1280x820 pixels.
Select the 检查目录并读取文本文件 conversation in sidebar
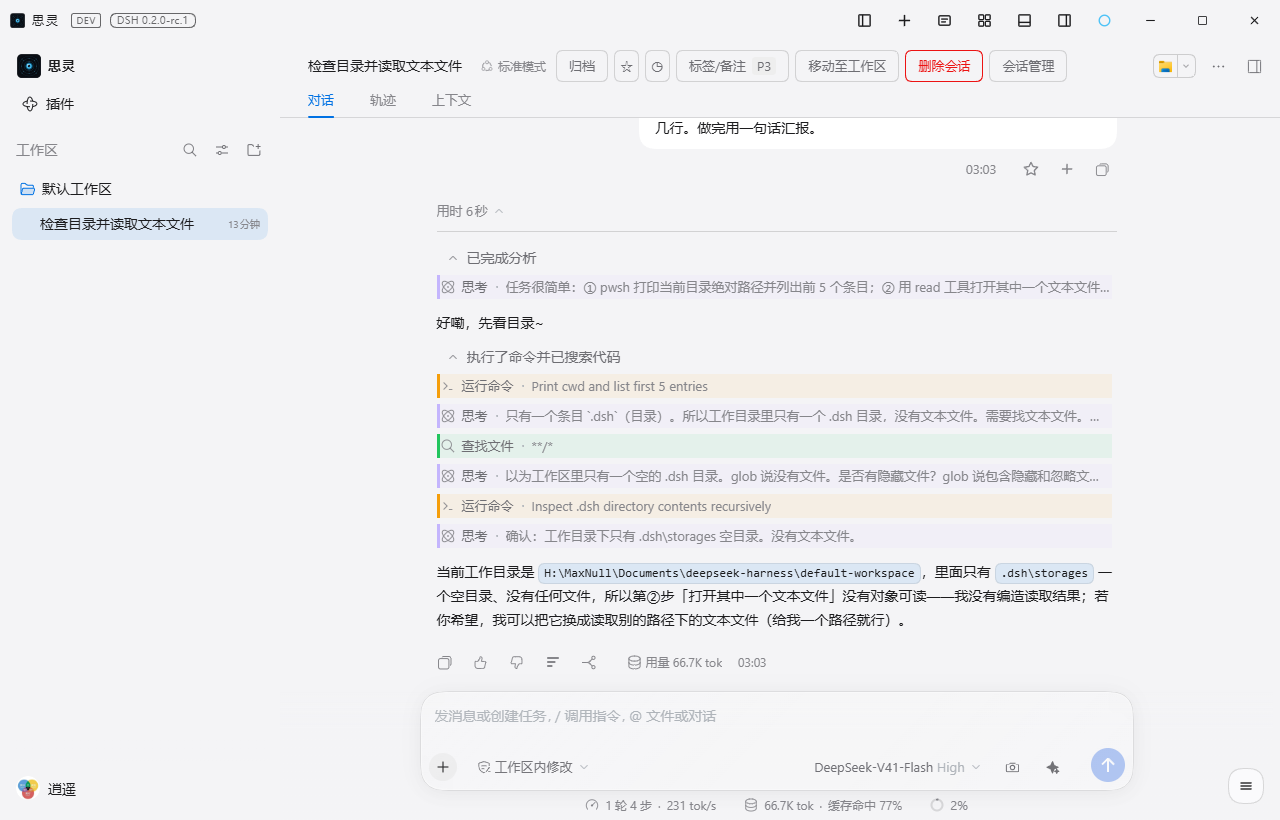(140, 224)
